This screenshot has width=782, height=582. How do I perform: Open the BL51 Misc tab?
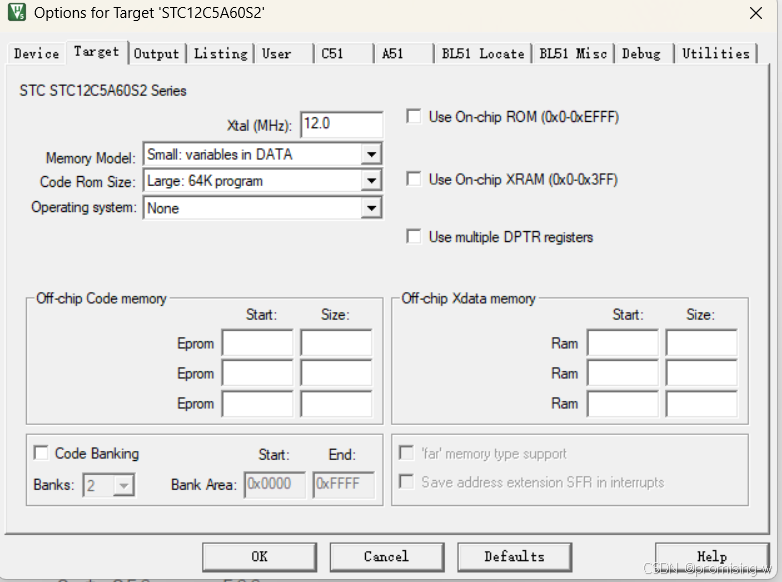[573, 53]
